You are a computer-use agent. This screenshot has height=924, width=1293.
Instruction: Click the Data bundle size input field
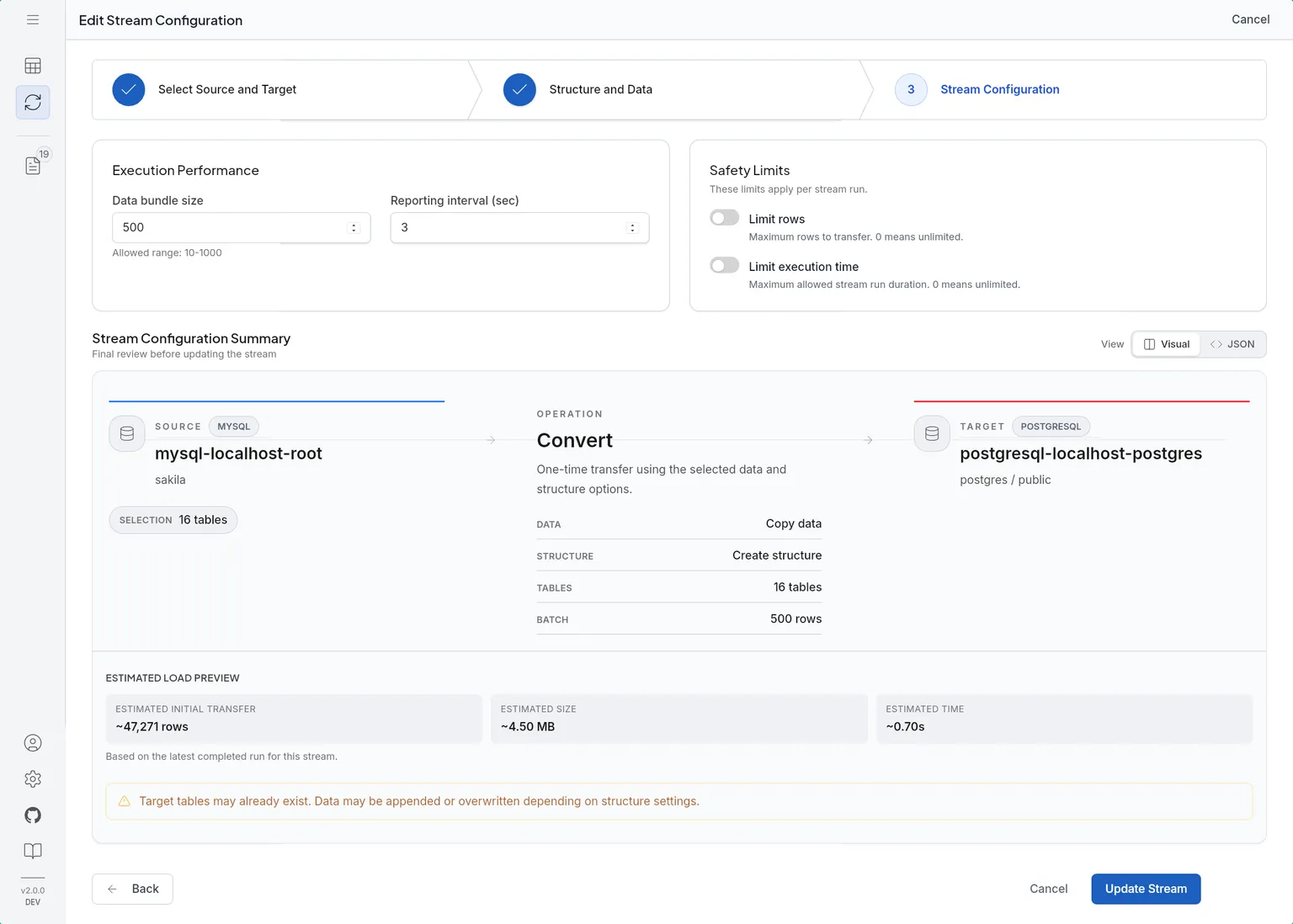[x=227, y=228]
